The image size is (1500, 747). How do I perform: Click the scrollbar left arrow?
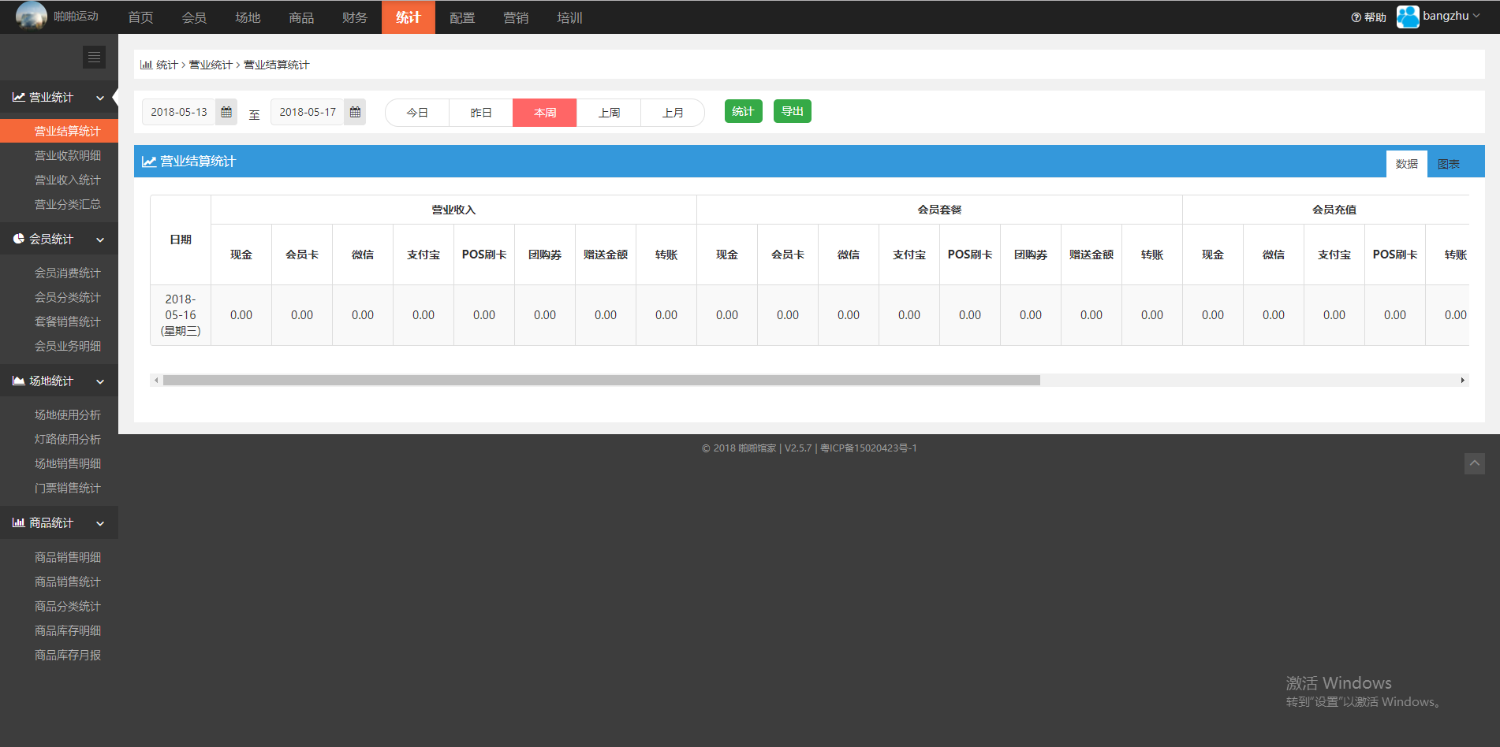click(156, 380)
